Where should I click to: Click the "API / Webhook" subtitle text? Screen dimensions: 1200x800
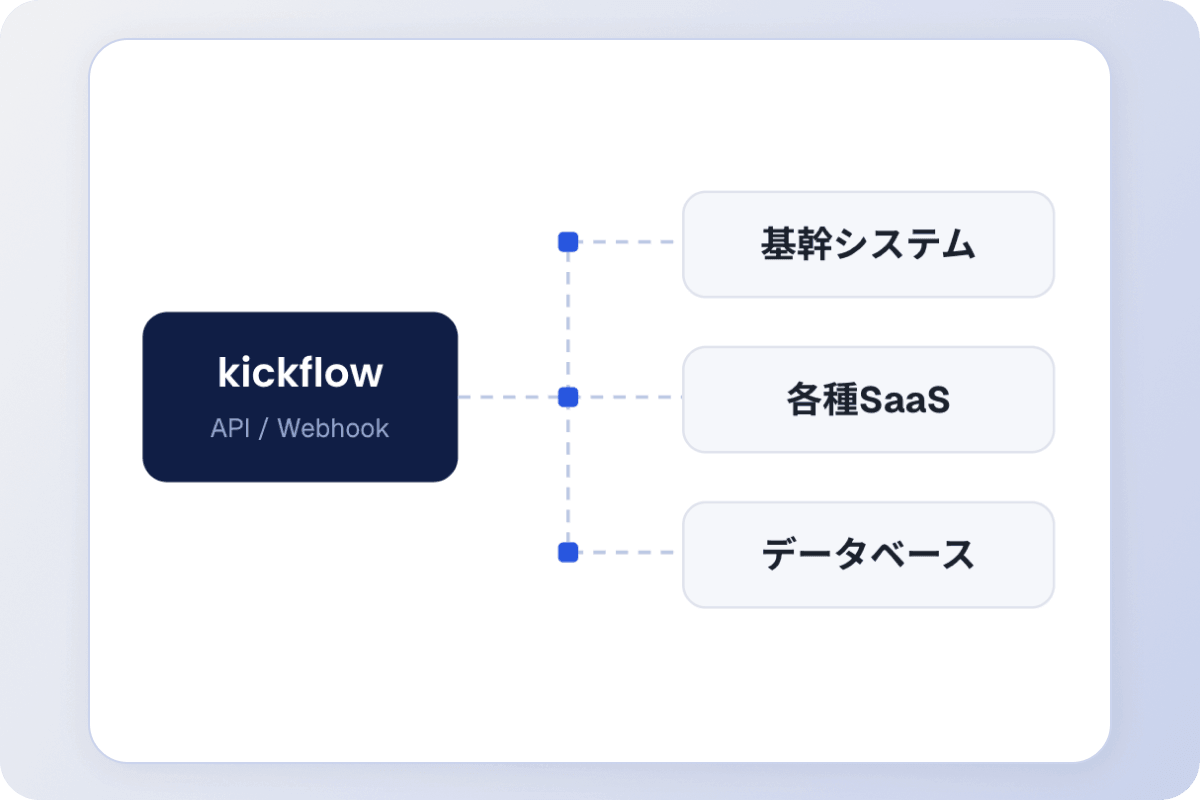[300, 428]
